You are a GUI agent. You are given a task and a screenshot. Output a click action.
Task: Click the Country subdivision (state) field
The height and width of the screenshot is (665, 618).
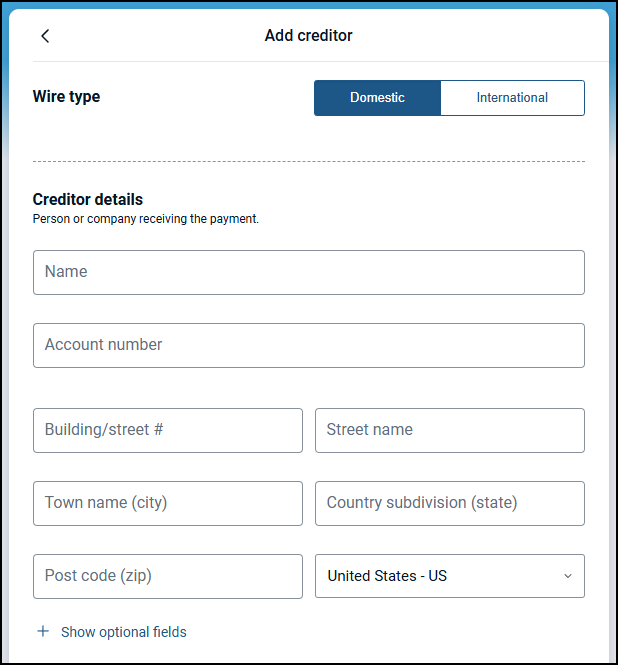point(449,503)
